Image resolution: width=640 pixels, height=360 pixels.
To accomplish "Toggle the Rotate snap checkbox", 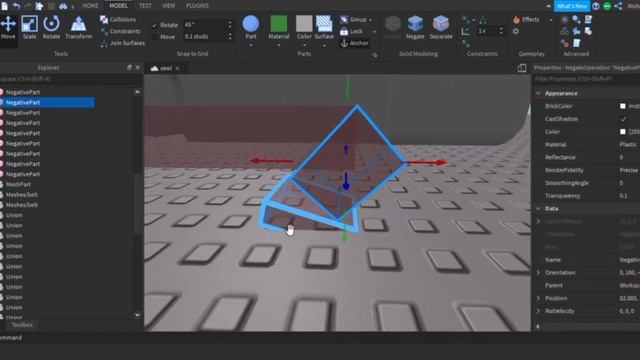I will coord(154,25).
